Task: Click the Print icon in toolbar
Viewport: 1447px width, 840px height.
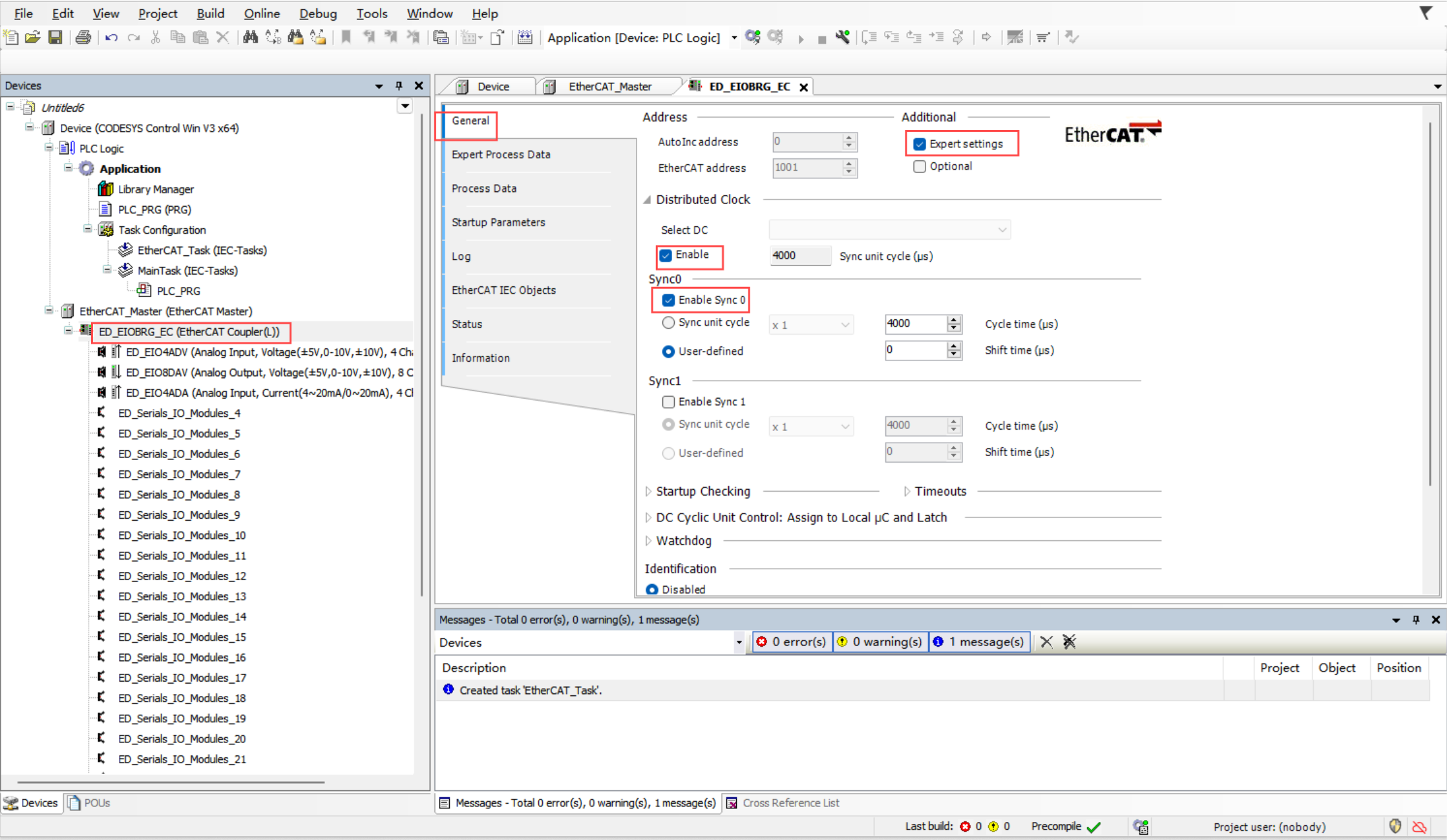Action: click(83, 37)
